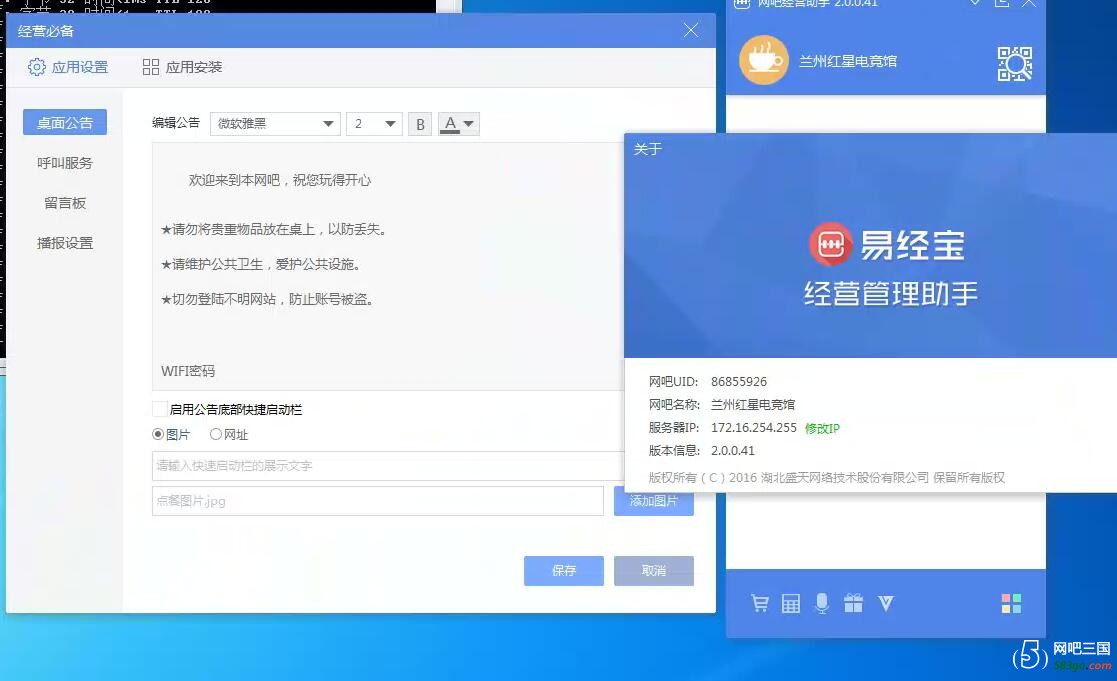1117x681 pixels.
Task: Switch to 应用设置 tab
Action: 68,67
